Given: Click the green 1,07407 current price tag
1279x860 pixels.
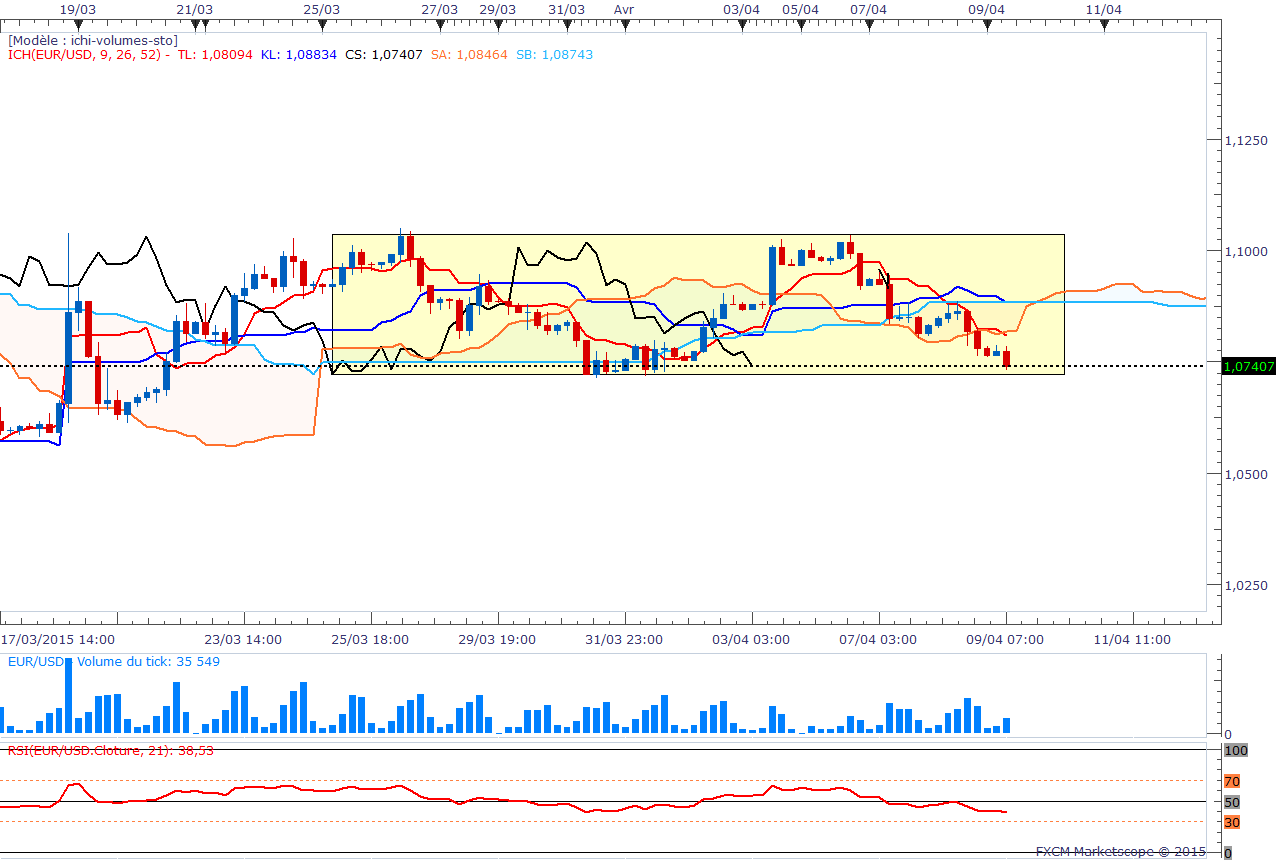Looking at the screenshot, I should pyautogui.click(x=1248, y=367).
